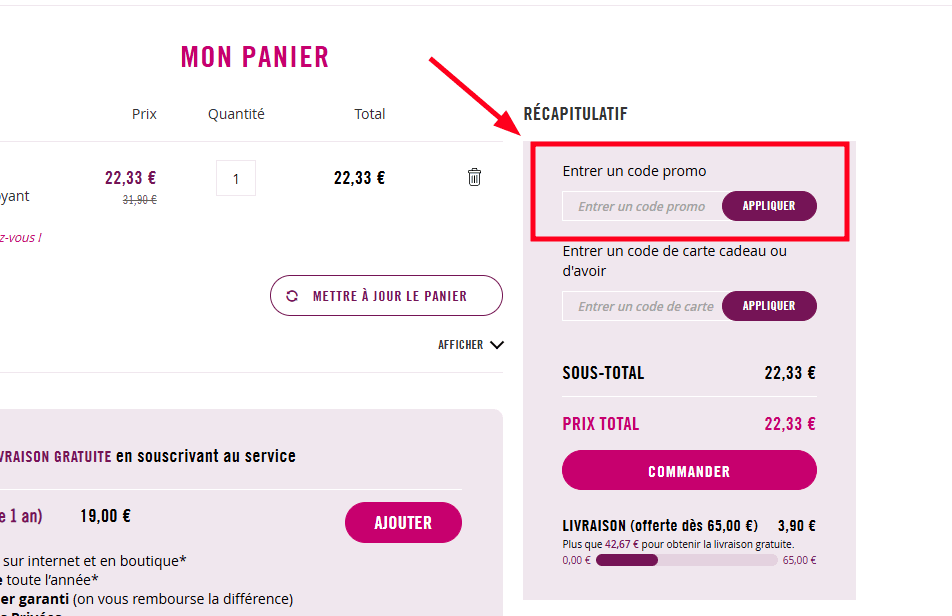
Task: Click AJOUTER to add delivery subscription
Action: 403,523
